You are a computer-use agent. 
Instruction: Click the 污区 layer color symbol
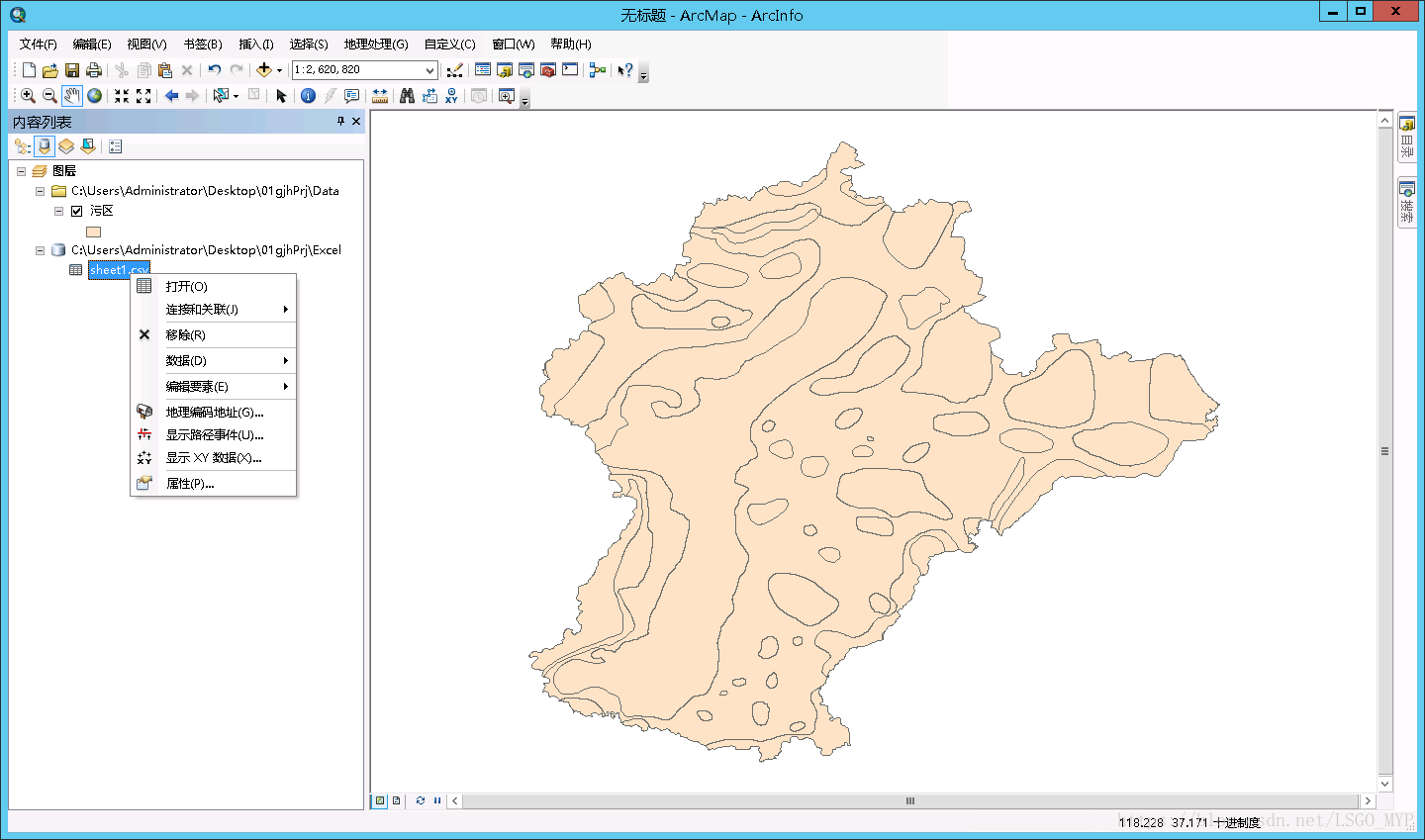click(x=94, y=232)
